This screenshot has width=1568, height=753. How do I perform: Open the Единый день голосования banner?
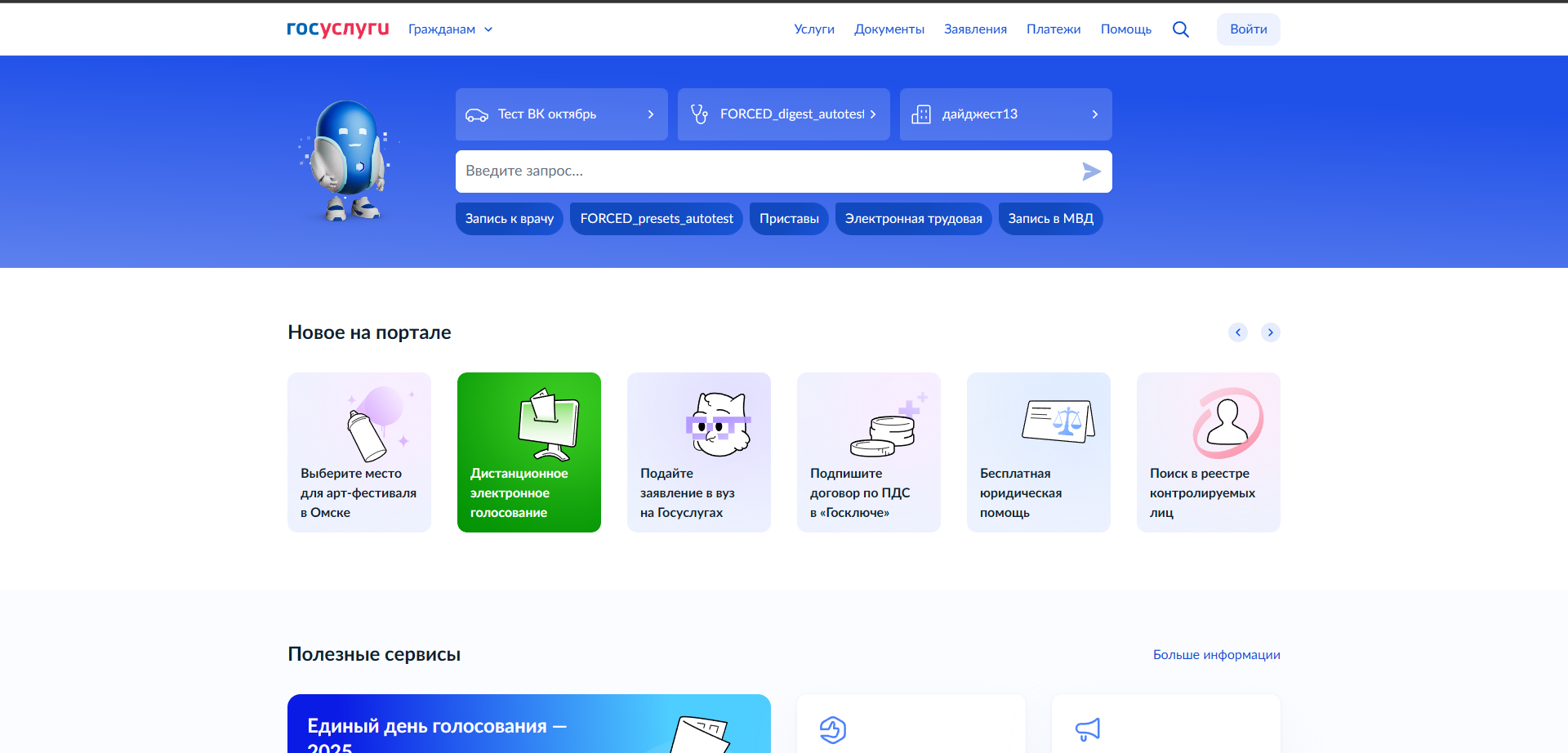[x=529, y=724]
